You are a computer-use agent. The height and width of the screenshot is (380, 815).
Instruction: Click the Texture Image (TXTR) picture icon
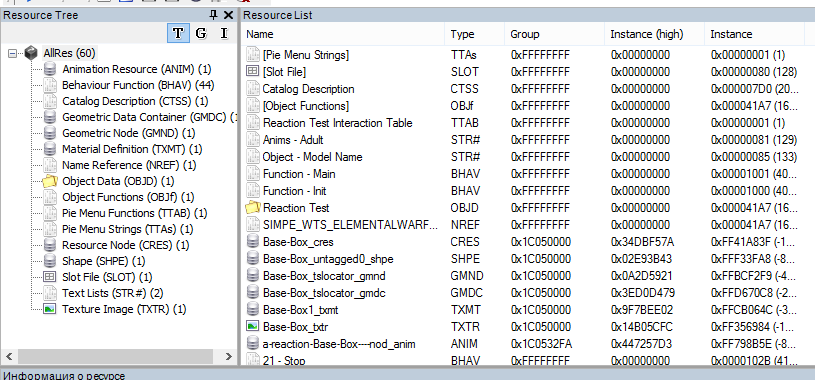click(x=50, y=309)
